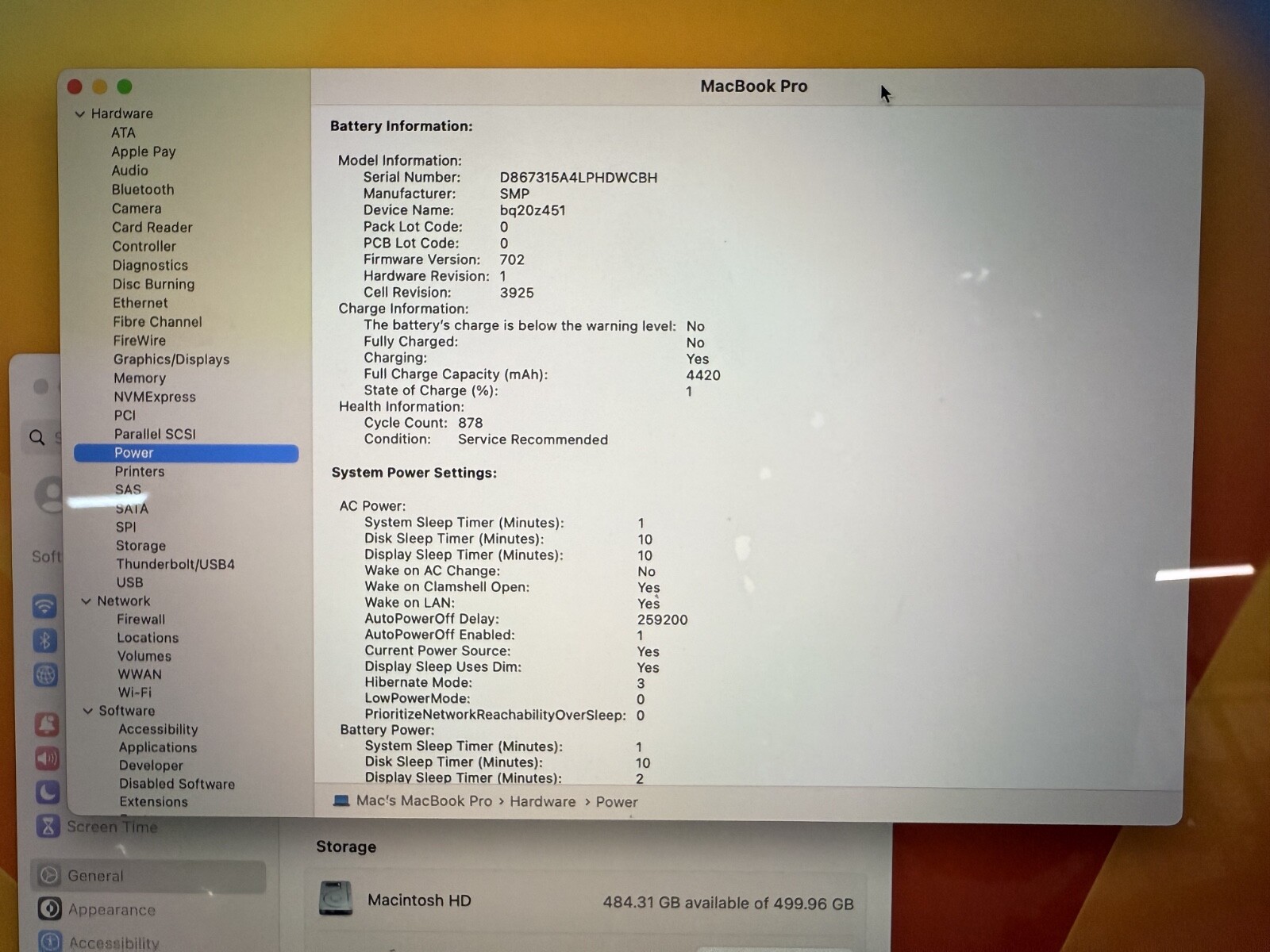Click Hardware in the path bar
The height and width of the screenshot is (952, 1270).
point(543,801)
